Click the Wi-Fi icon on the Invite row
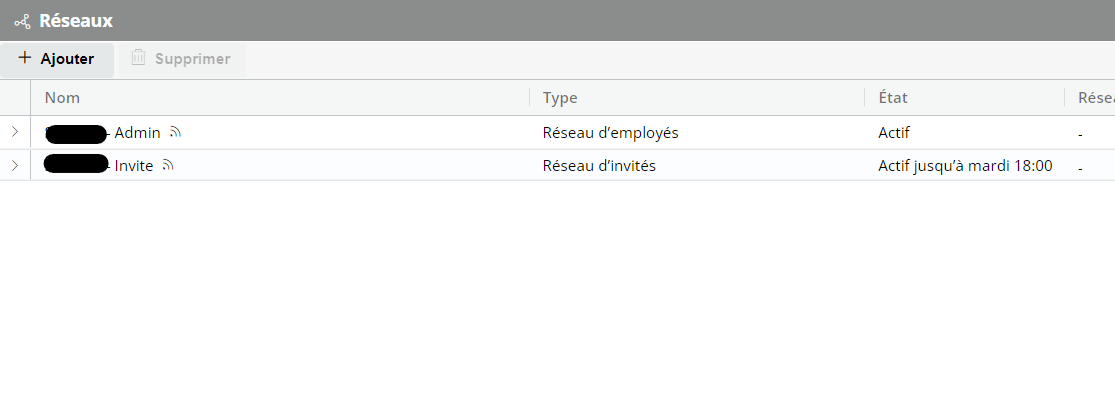 click(168, 165)
